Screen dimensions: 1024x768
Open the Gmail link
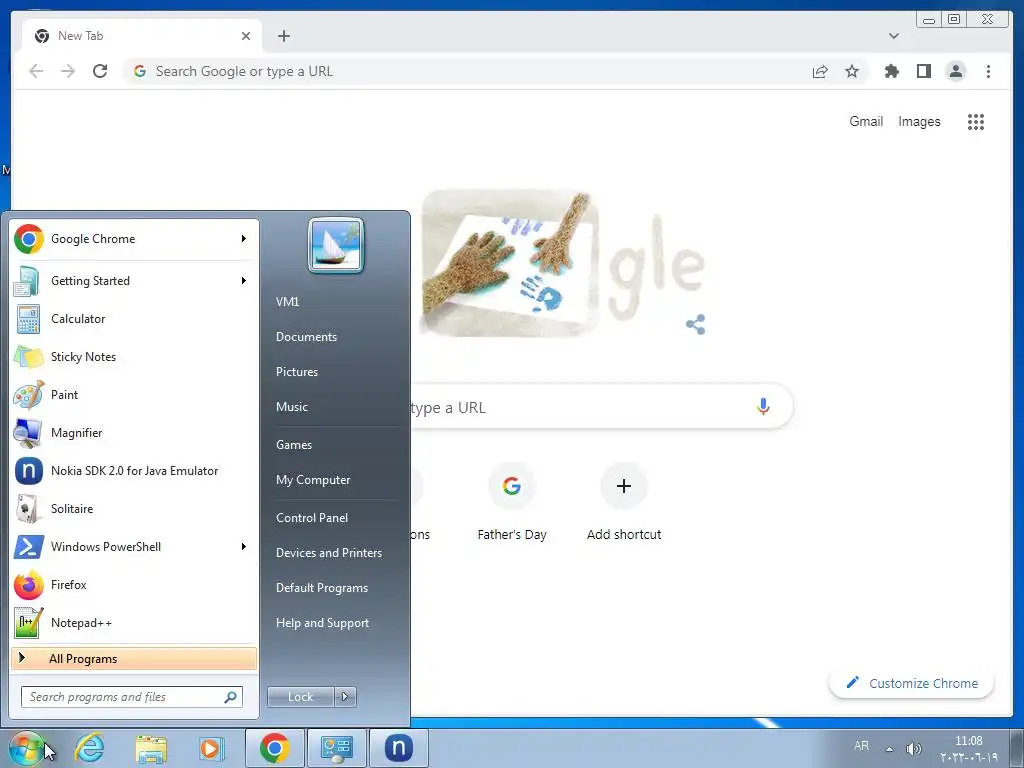click(x=866, y=121)
